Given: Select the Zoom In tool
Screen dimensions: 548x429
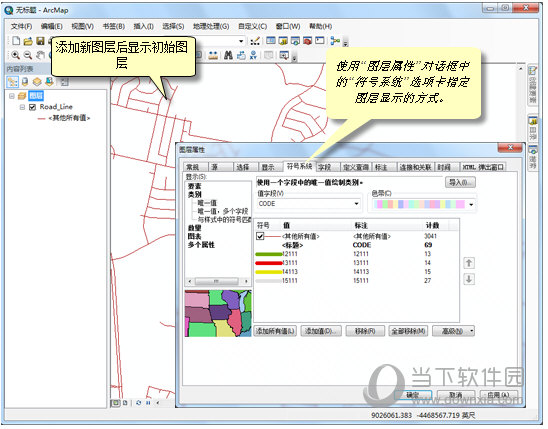Looking at the screenshot, I should (x=15, y=55).
